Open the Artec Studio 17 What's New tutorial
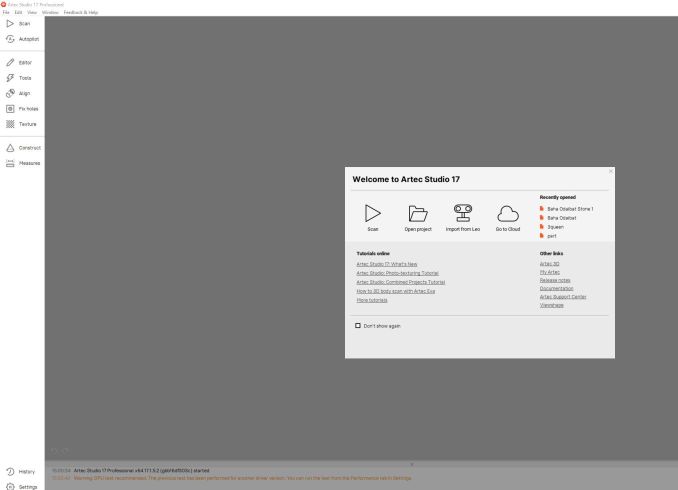 click(387, 264)
